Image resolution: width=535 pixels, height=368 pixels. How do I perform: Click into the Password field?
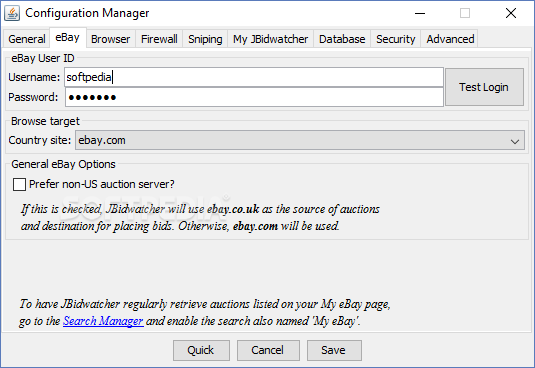tap(254, 97)
